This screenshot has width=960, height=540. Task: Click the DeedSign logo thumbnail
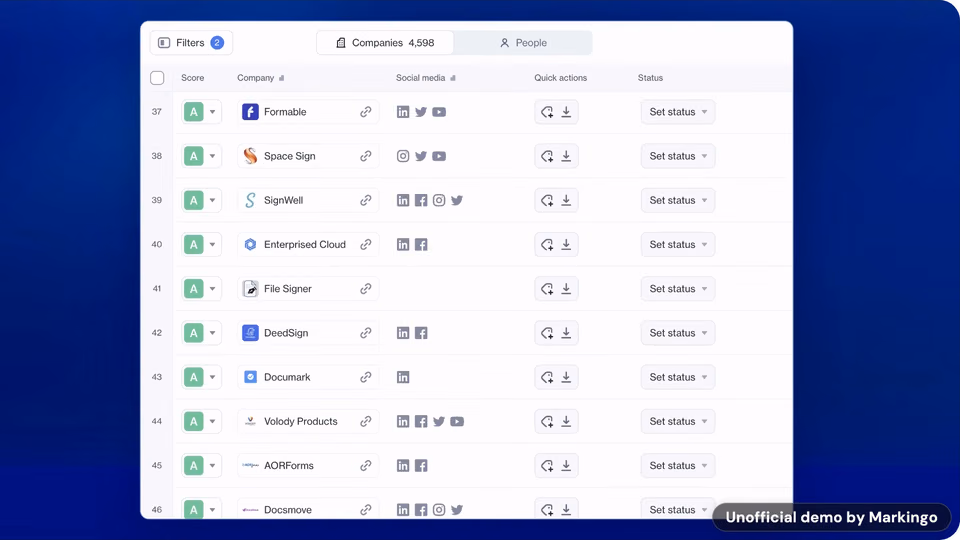coord(250,333)
